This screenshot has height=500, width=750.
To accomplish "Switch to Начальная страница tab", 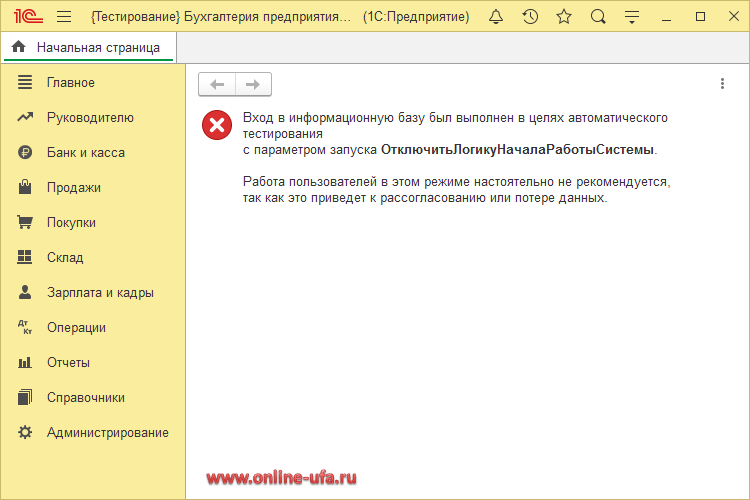I will 89,47.
